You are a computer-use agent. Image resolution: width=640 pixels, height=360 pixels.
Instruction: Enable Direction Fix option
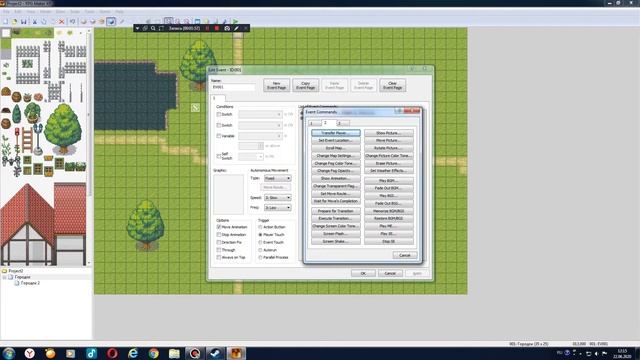219,242
